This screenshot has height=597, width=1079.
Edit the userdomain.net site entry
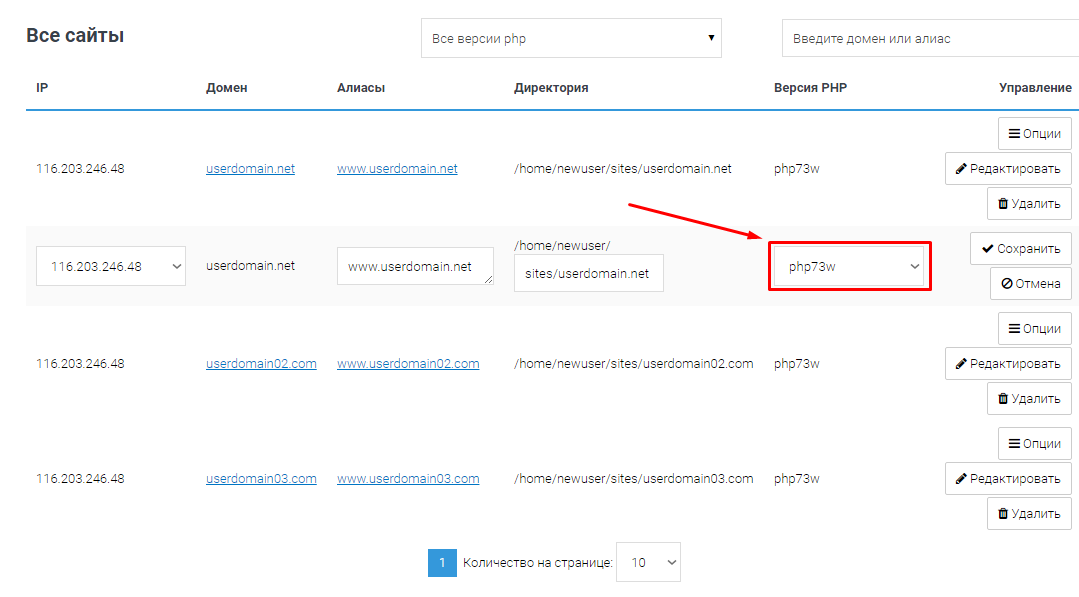1008,169
